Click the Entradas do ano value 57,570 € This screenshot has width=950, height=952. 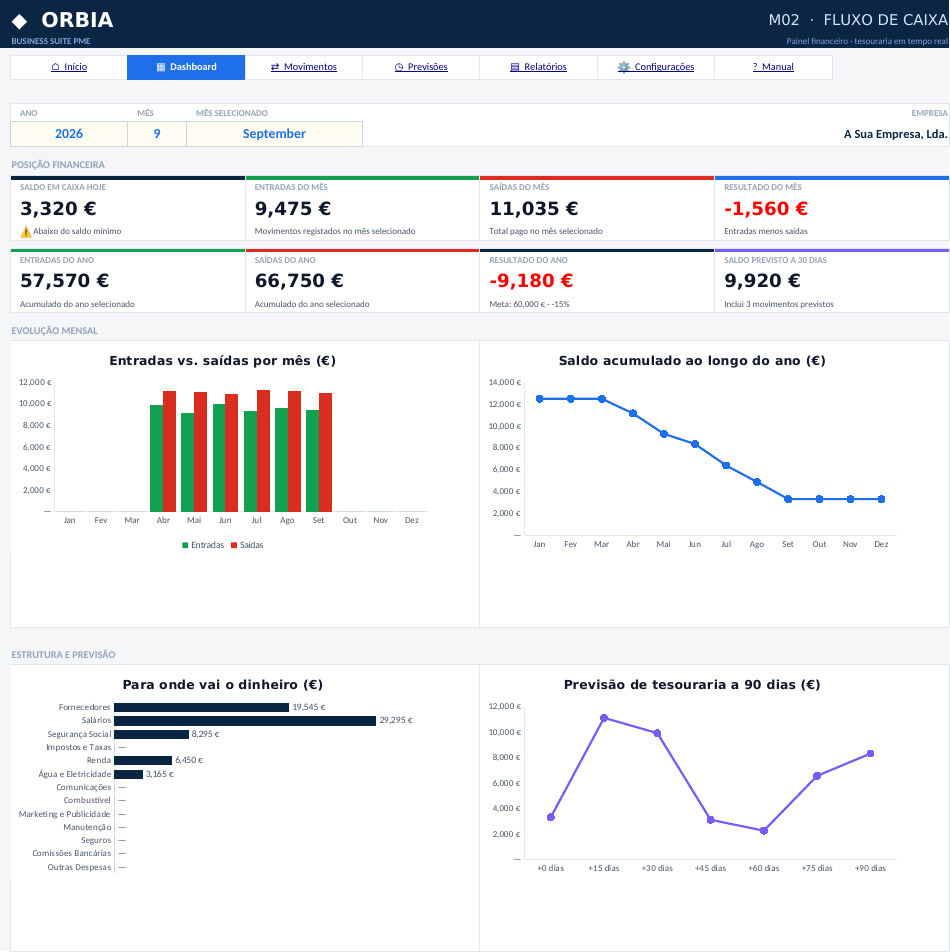[x=64, y=281]
